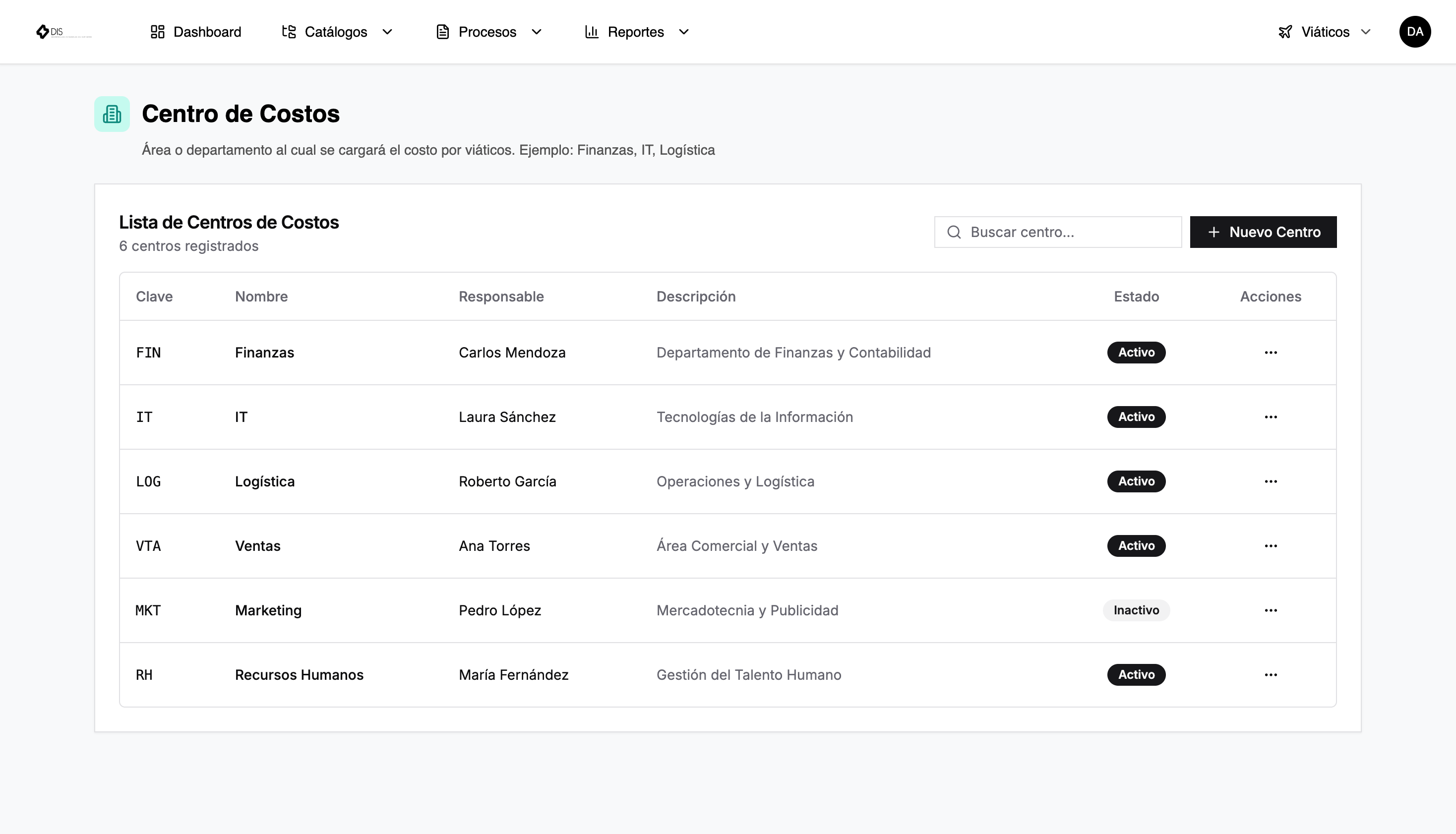
Task: Click the Descripción column header
Action: pyautogui.click(x=696, y=296)
